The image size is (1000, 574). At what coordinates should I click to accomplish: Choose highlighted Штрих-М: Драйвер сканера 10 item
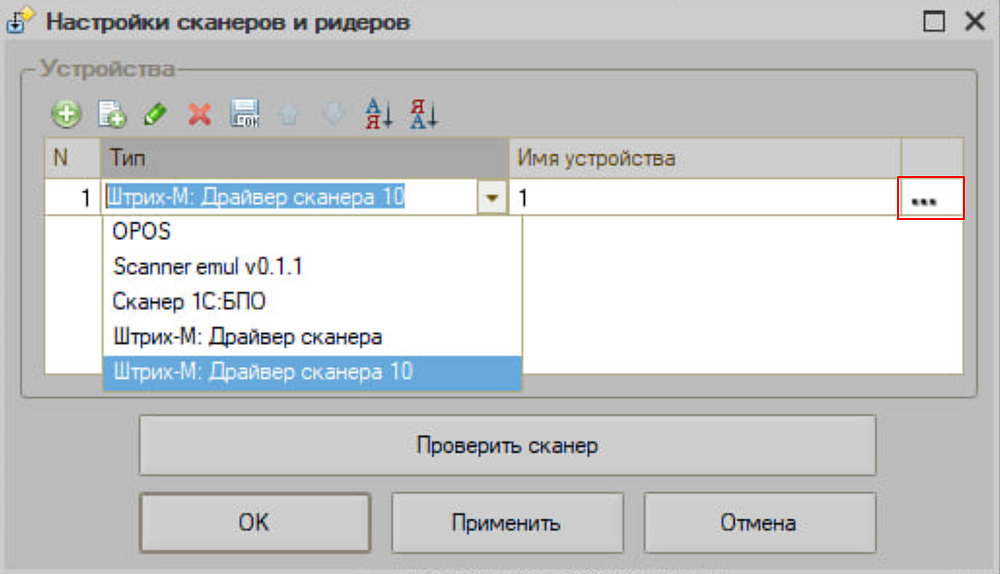point(262,372)
